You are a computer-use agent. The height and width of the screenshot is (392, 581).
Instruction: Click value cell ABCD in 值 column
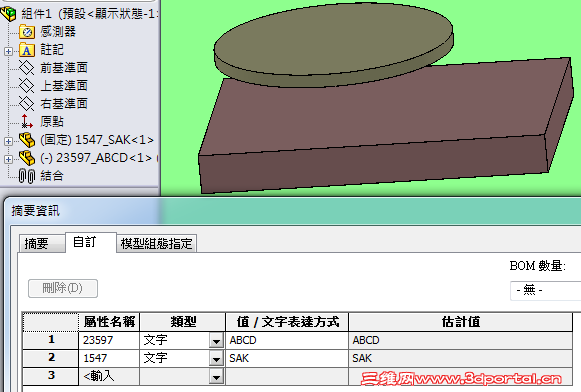[287, 340]
